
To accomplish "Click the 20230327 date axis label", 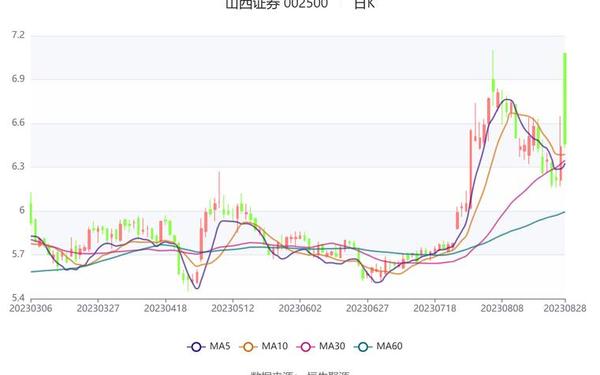I will point(98,308).
